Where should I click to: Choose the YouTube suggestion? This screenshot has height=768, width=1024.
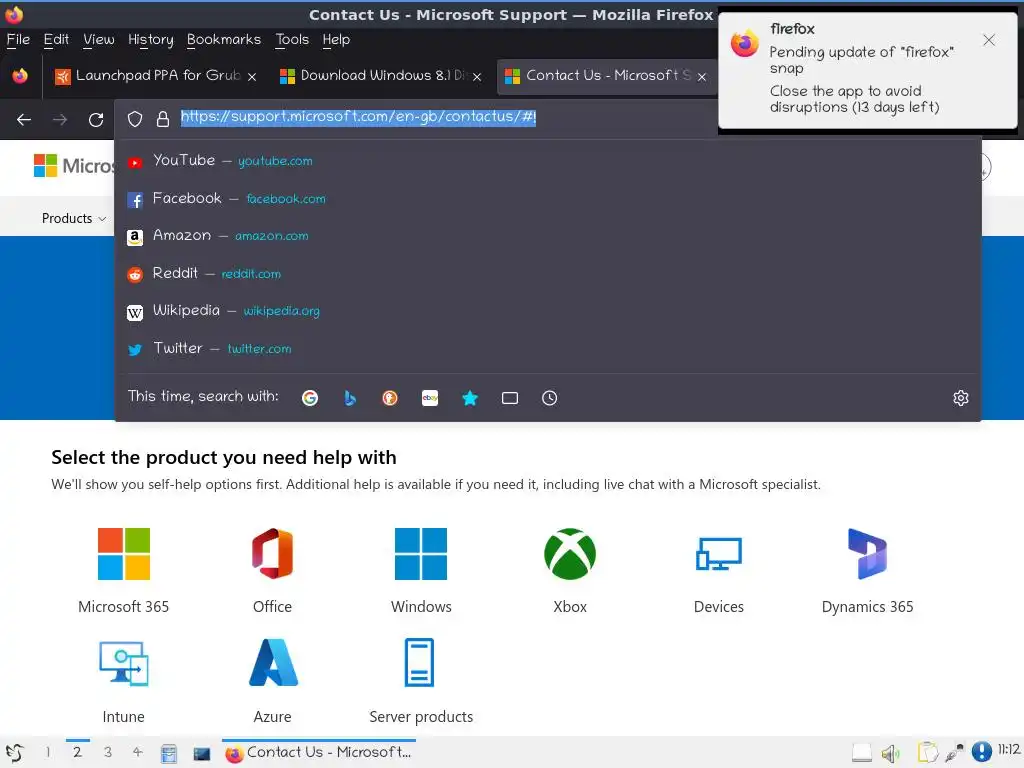pos(547,161)
